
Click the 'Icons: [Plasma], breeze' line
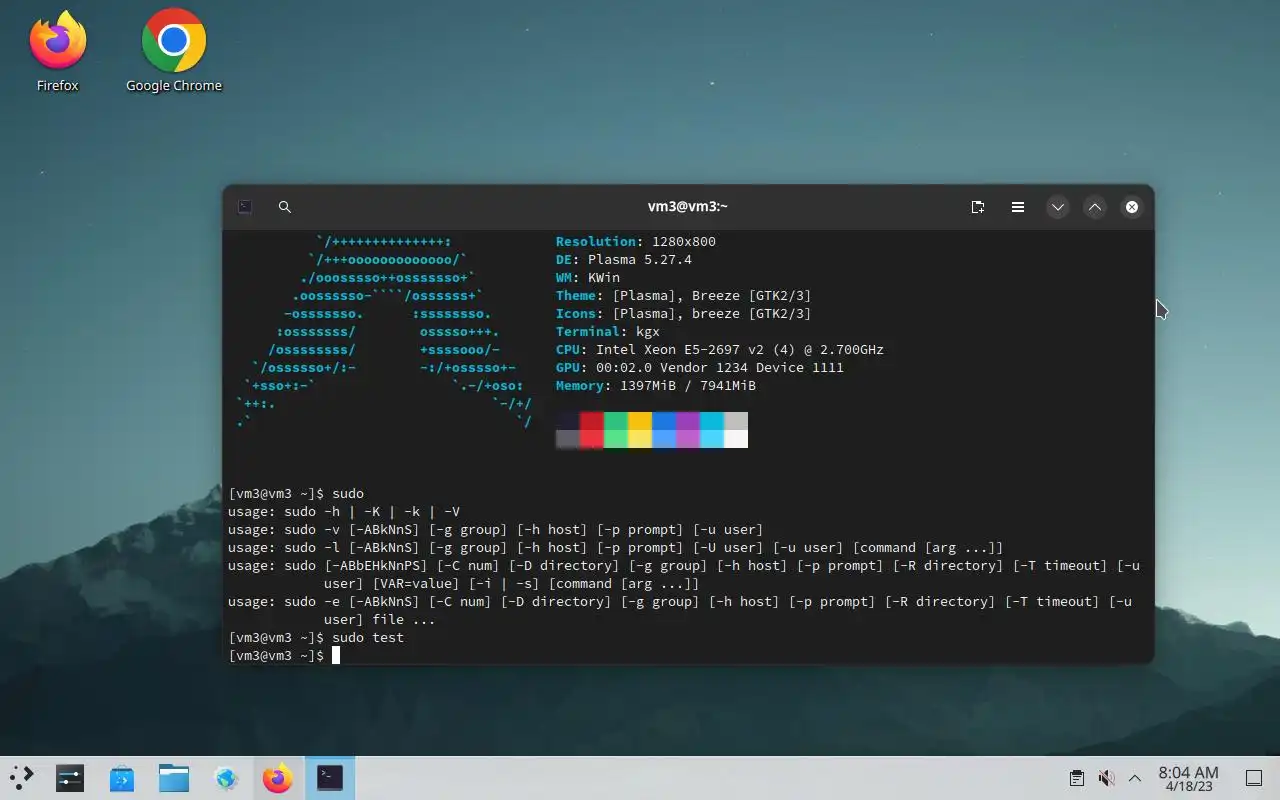point(684,314)
